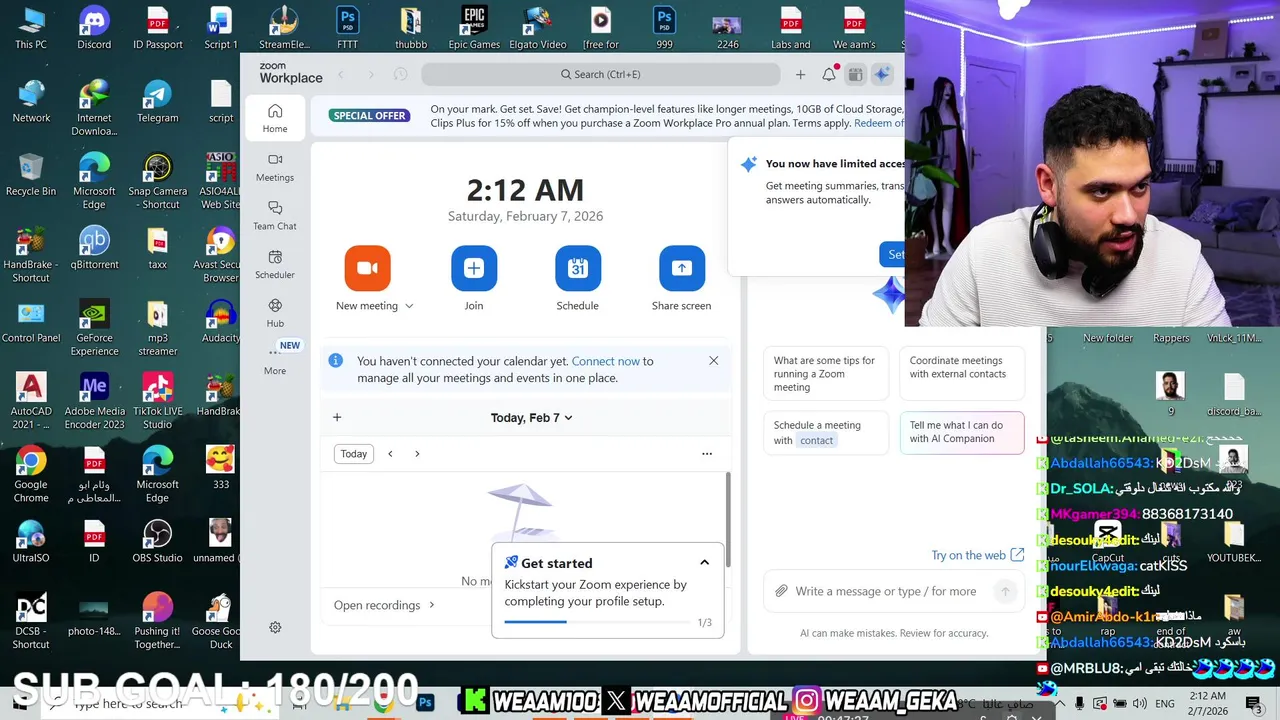This screenshot has width=1280, height=720.
Task: Click the plus icon beside search
Action: pyautogui.click(x=800, y=74)
